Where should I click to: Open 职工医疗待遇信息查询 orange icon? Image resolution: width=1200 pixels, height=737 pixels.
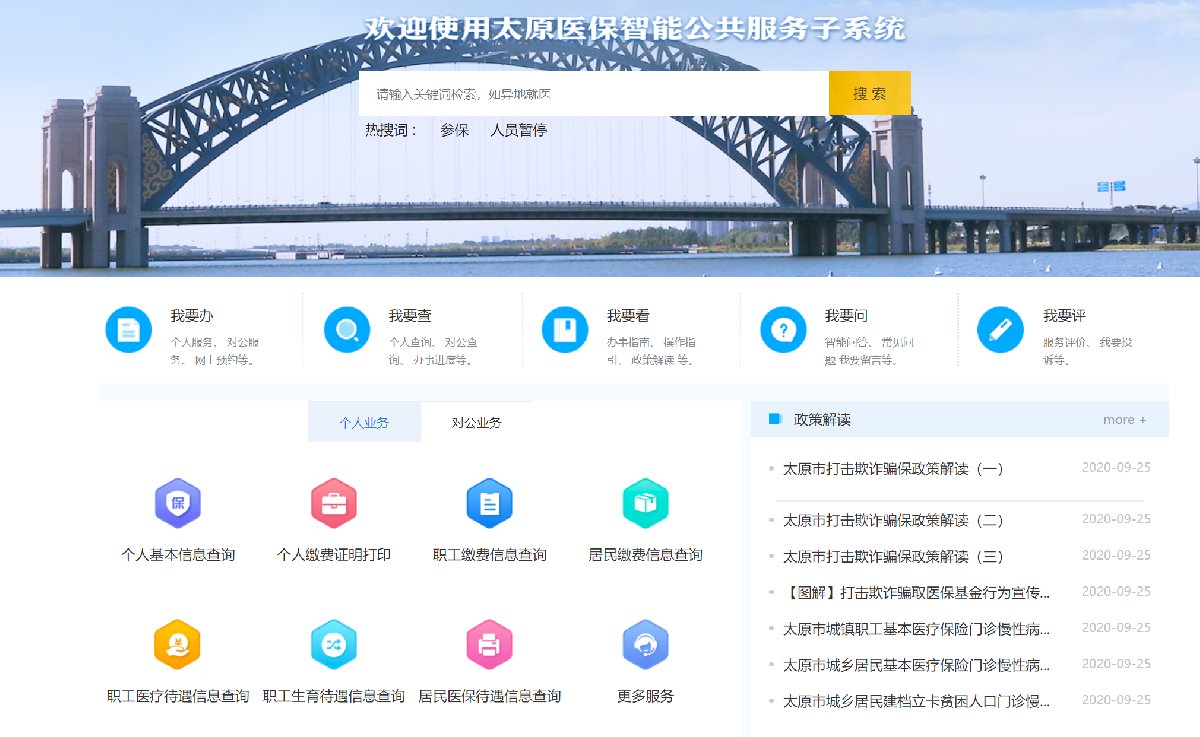pos(178,644)
